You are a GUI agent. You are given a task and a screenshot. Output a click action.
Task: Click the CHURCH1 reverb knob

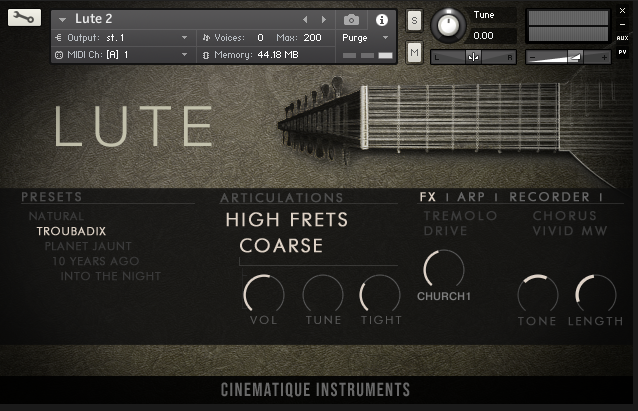pyautogui.click(x=444, y=270)
